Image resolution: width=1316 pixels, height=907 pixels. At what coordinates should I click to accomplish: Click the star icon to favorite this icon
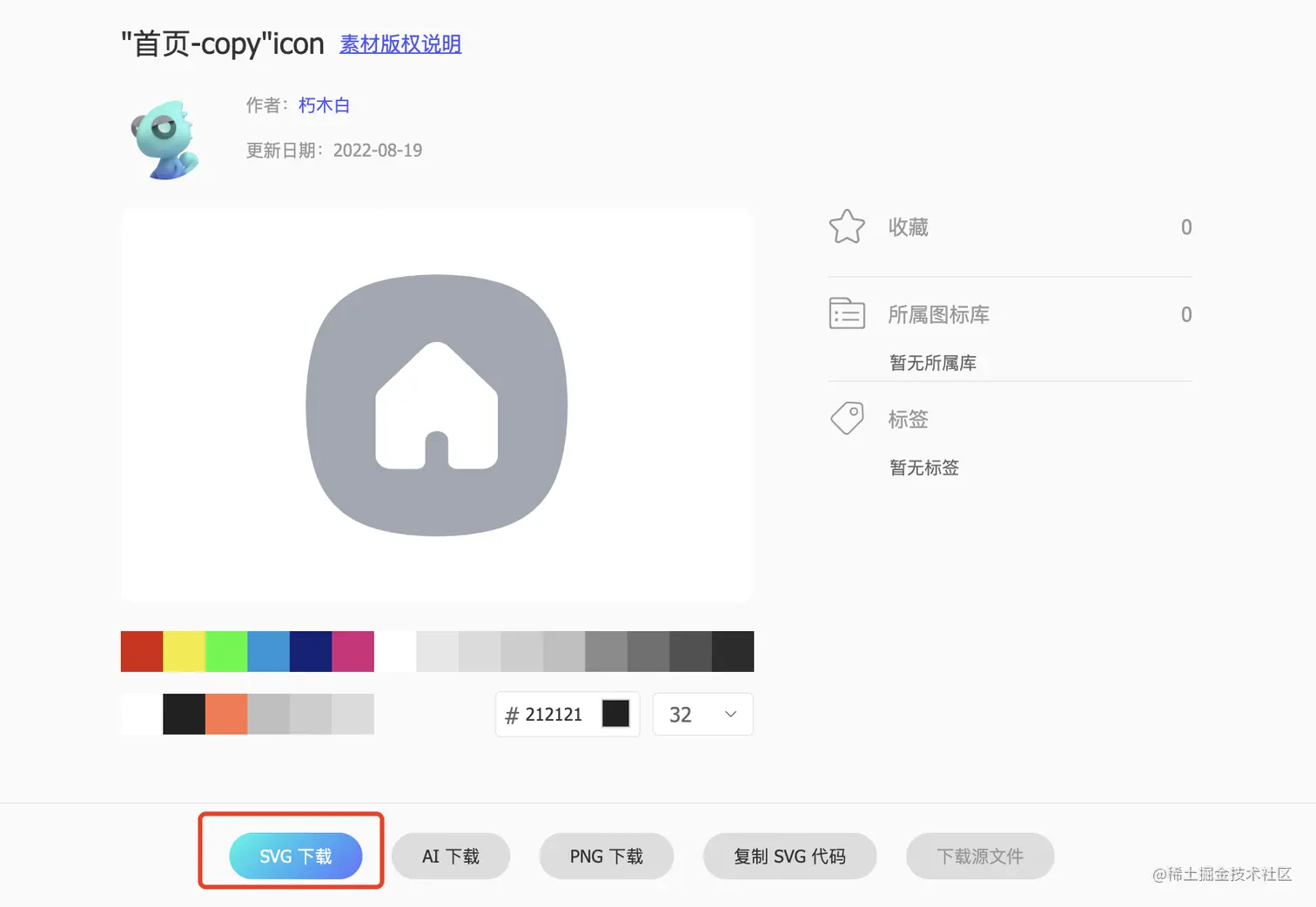pos(846,226)
